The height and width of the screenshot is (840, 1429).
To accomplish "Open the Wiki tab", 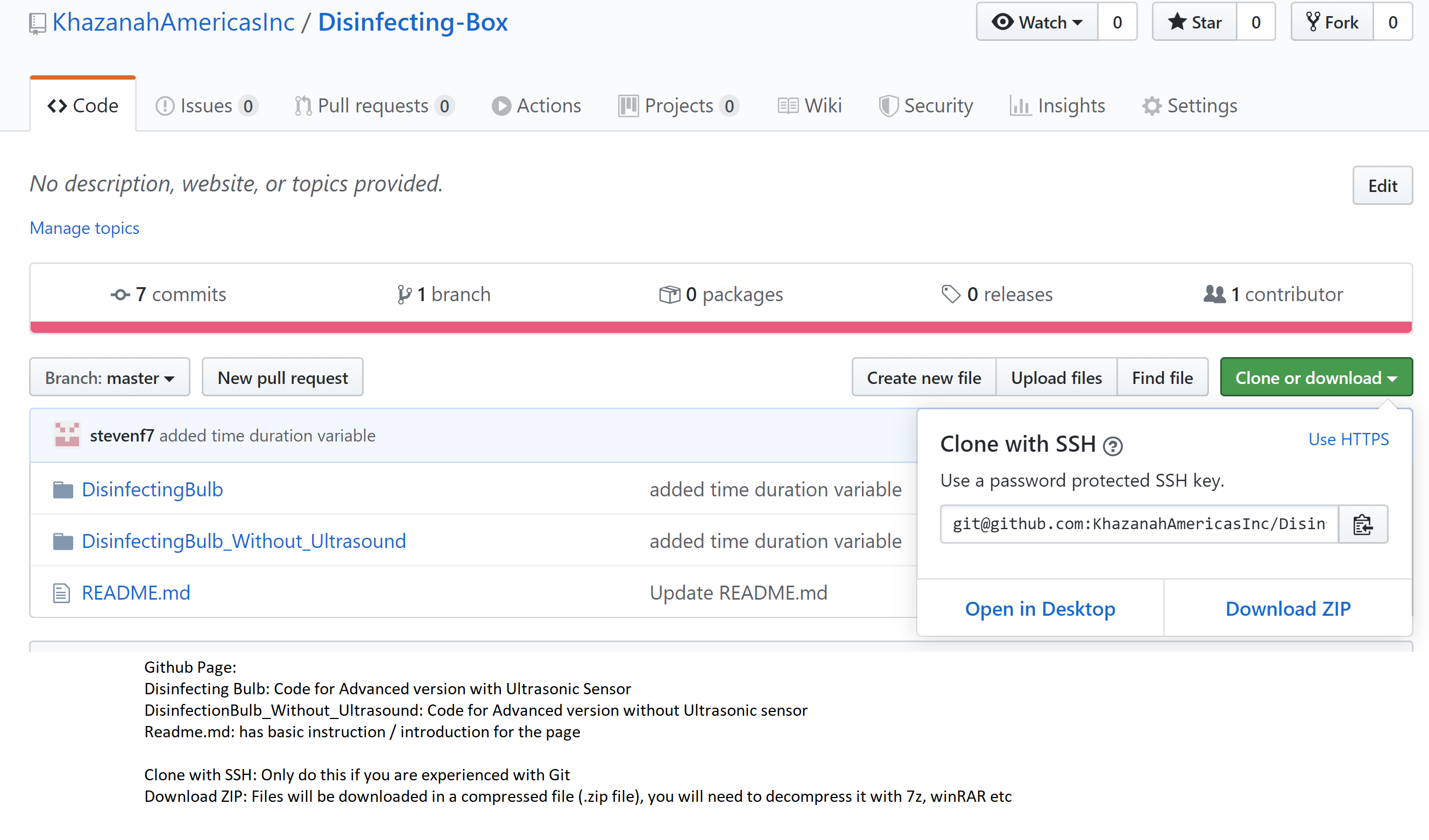I will (x=810, y=105).
